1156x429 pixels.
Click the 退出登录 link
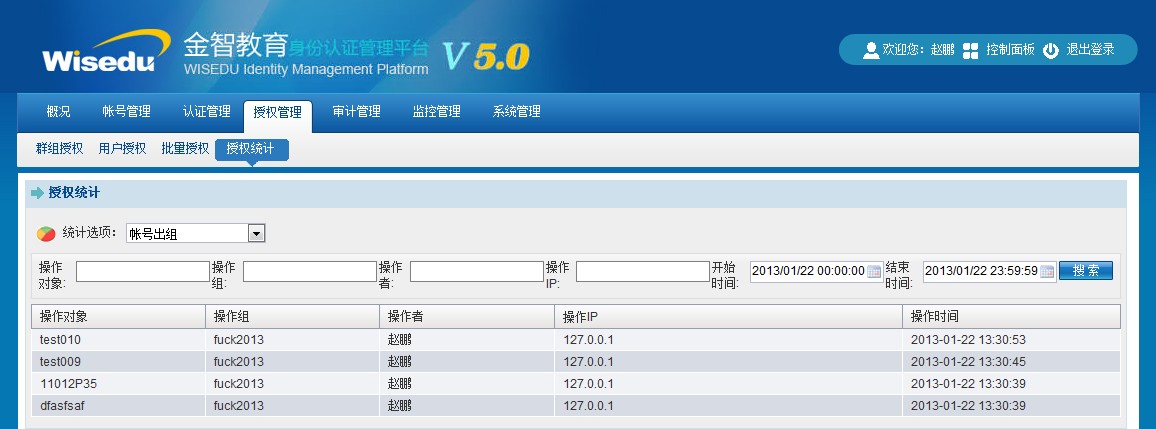click(x=1090, y=50)
